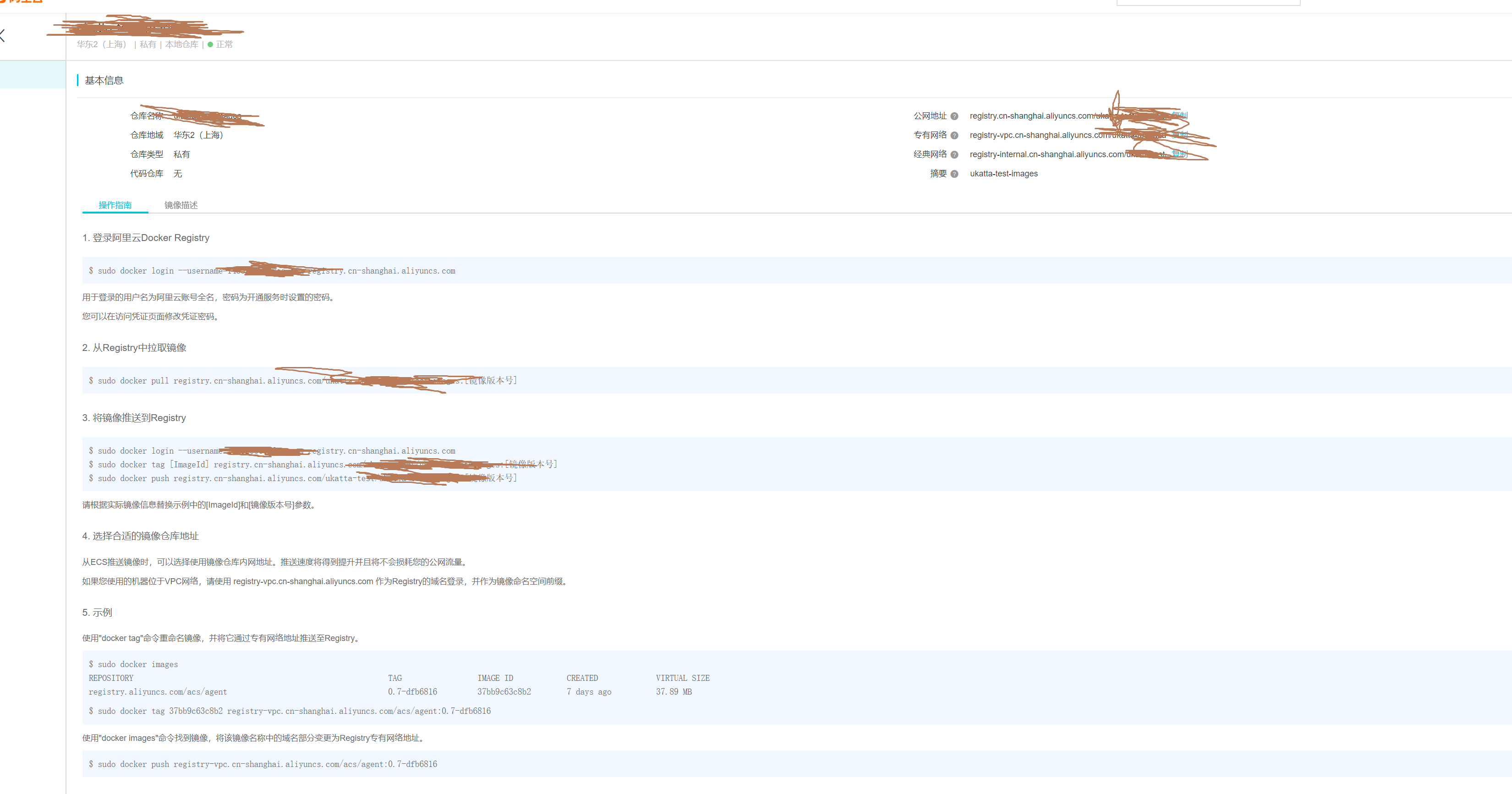Click the sudo docker images command
Viewport: 1512px width, 794px height.
click(x=133, y=664)
